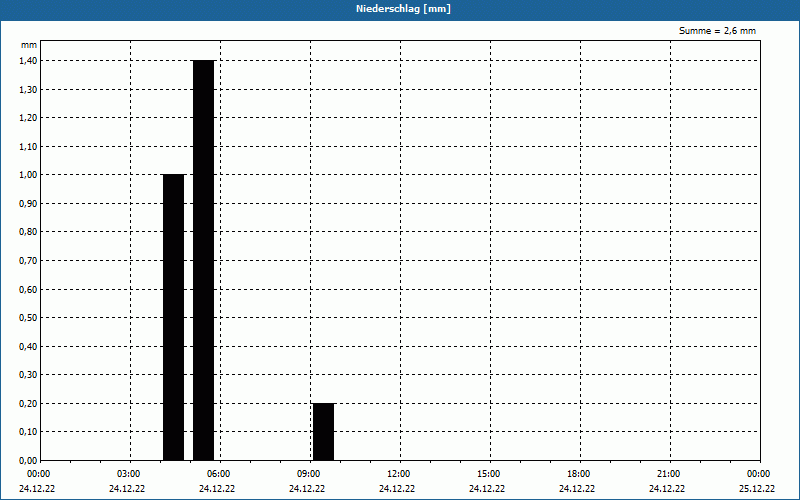Screen dimensions: 800x500
Task: Click the 09:00 time axis label
Action: (x=309, y=474)
